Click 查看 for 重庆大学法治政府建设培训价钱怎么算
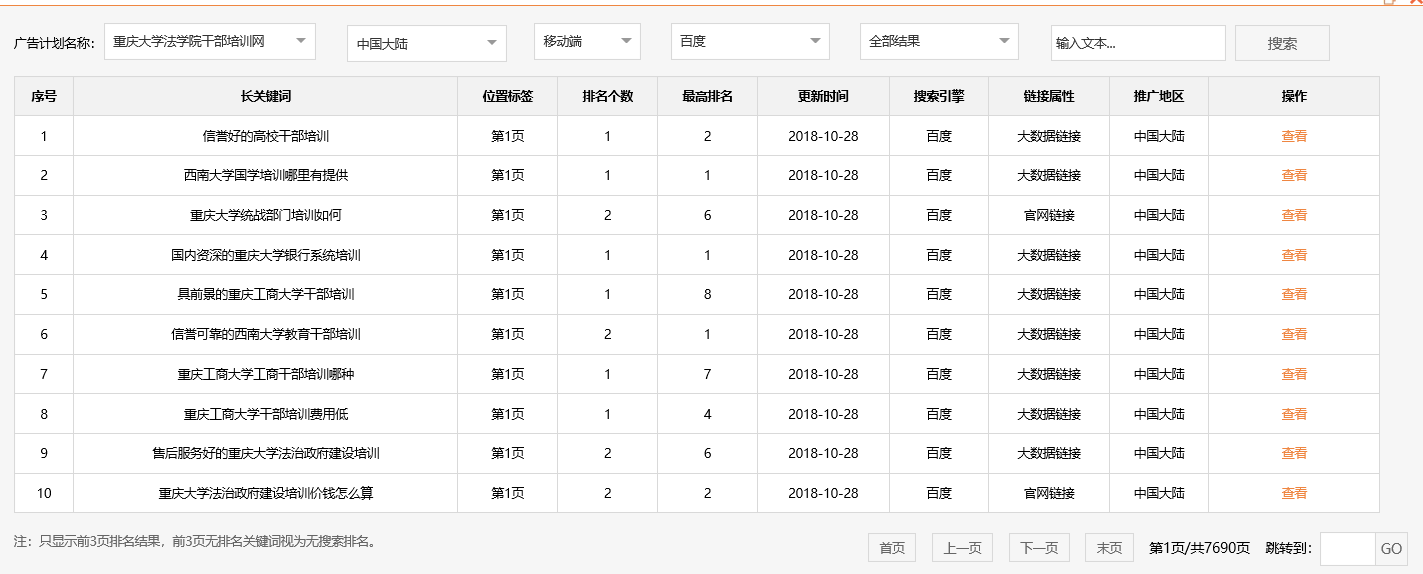Viewport: 1423px width, 574px height. 1294,493
